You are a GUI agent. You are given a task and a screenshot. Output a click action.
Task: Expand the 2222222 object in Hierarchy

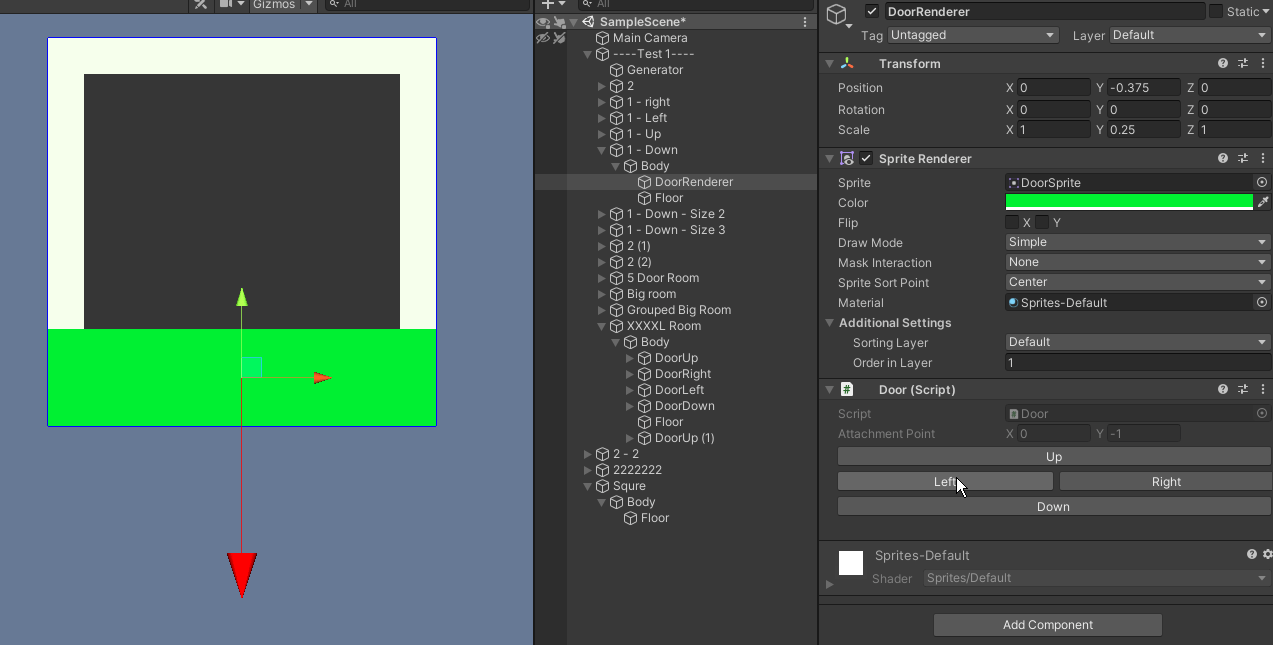click(x=588, y=470)
